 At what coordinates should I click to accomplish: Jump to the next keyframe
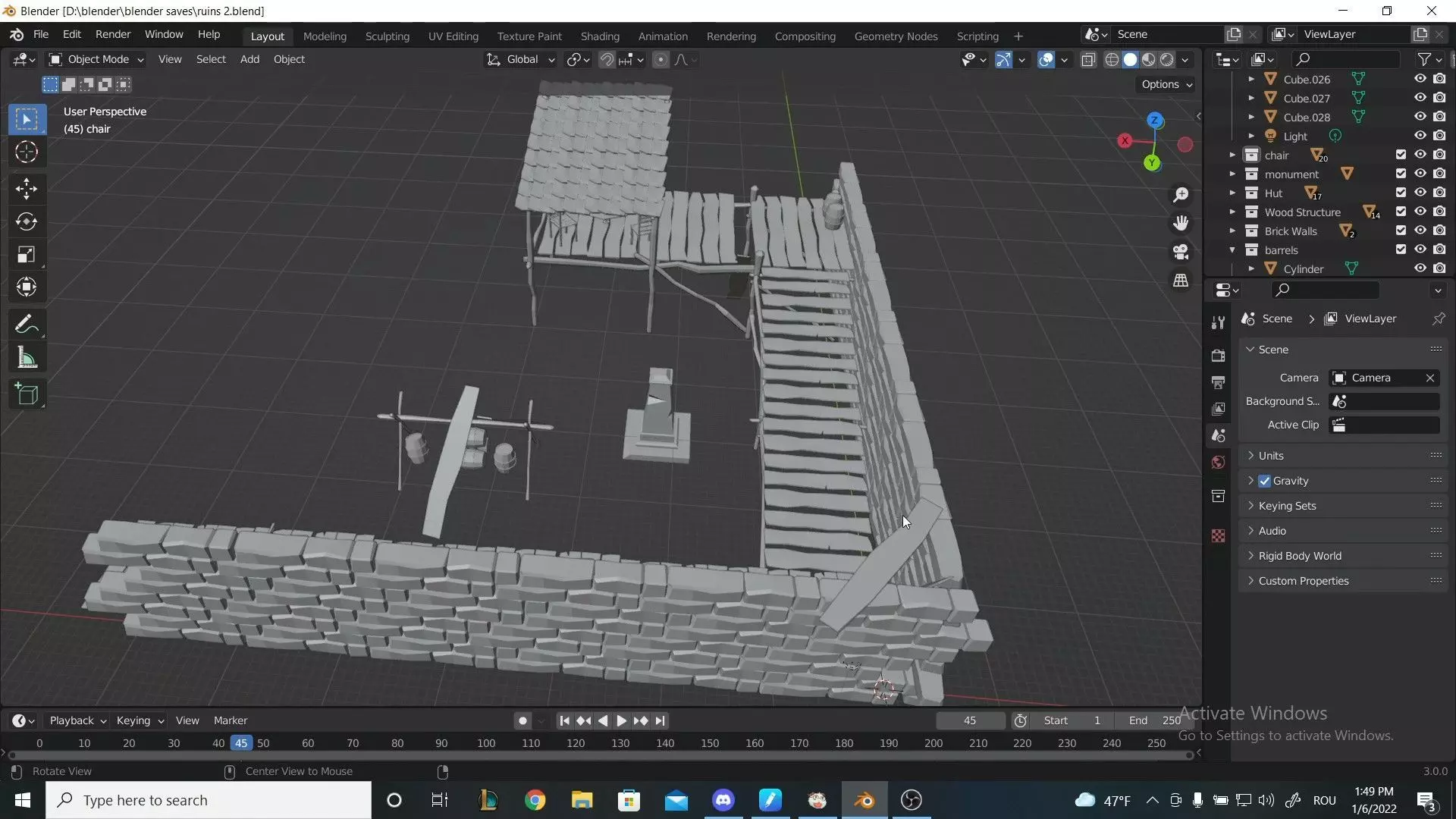641,720
